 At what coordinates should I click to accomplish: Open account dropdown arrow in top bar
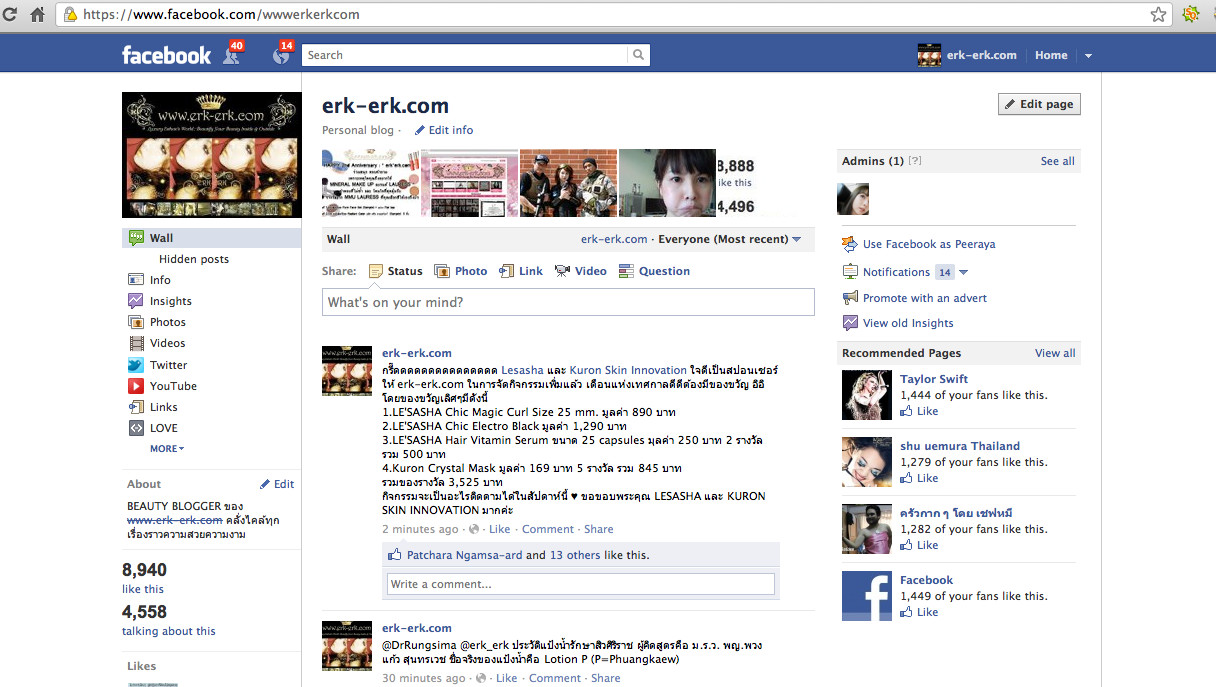click(1088, 56)
